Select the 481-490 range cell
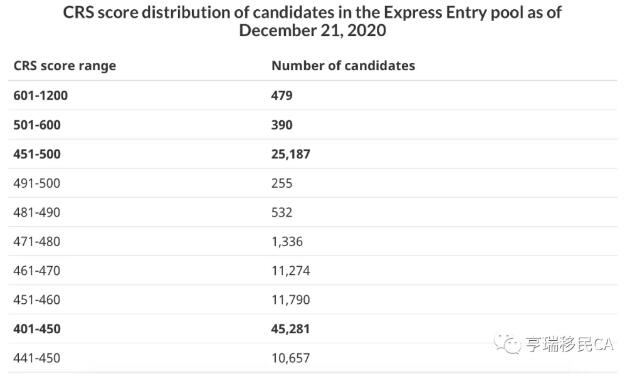Screen dimensions: 631x374 pos(37,212)
